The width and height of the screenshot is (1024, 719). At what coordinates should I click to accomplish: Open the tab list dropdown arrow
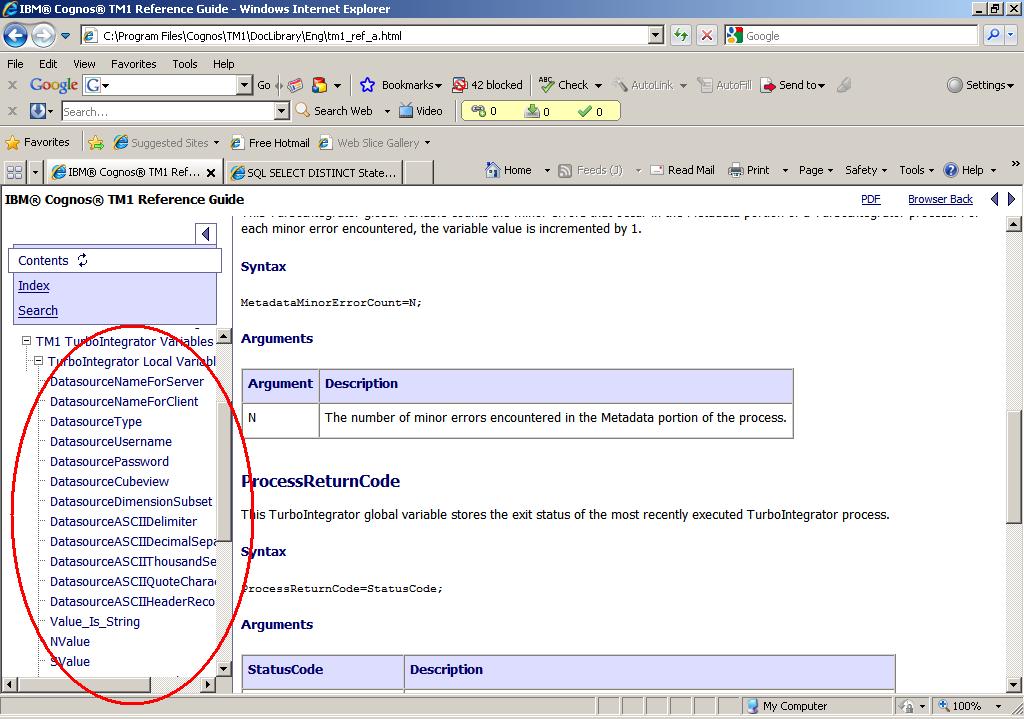35,172
